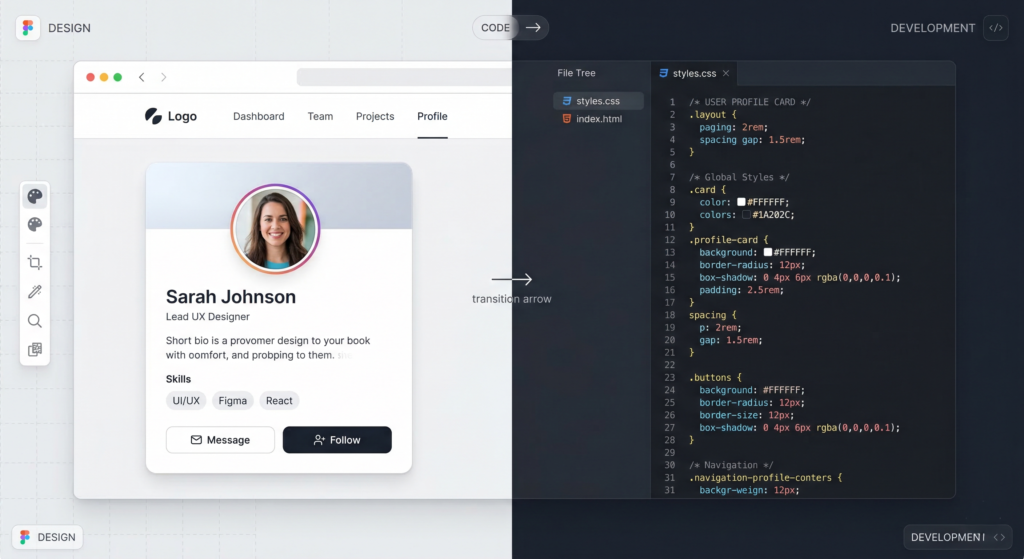Open the Team nav item
1024x559 pixels.
pos(320,116)
